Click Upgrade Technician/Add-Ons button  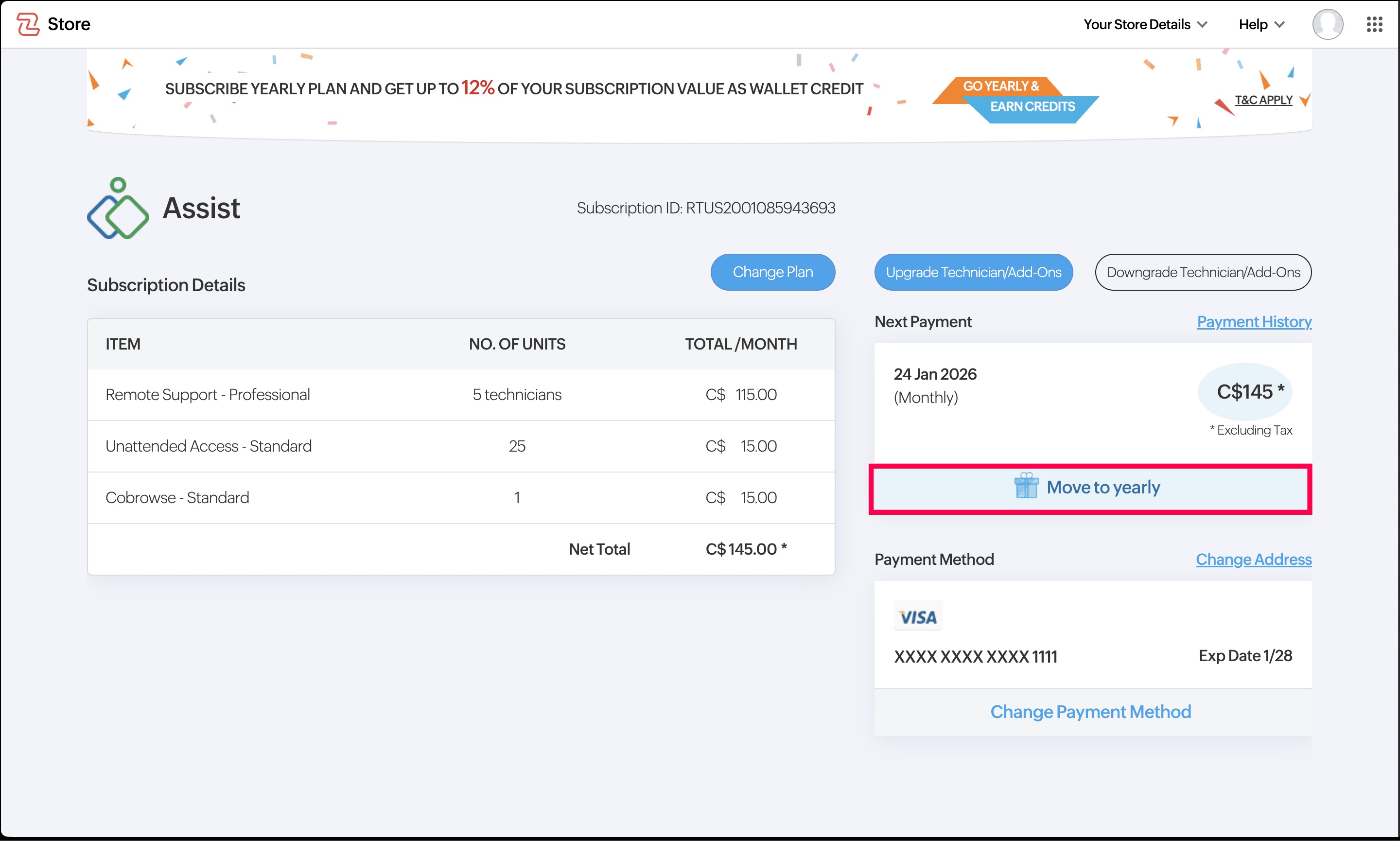coord(973,272)
